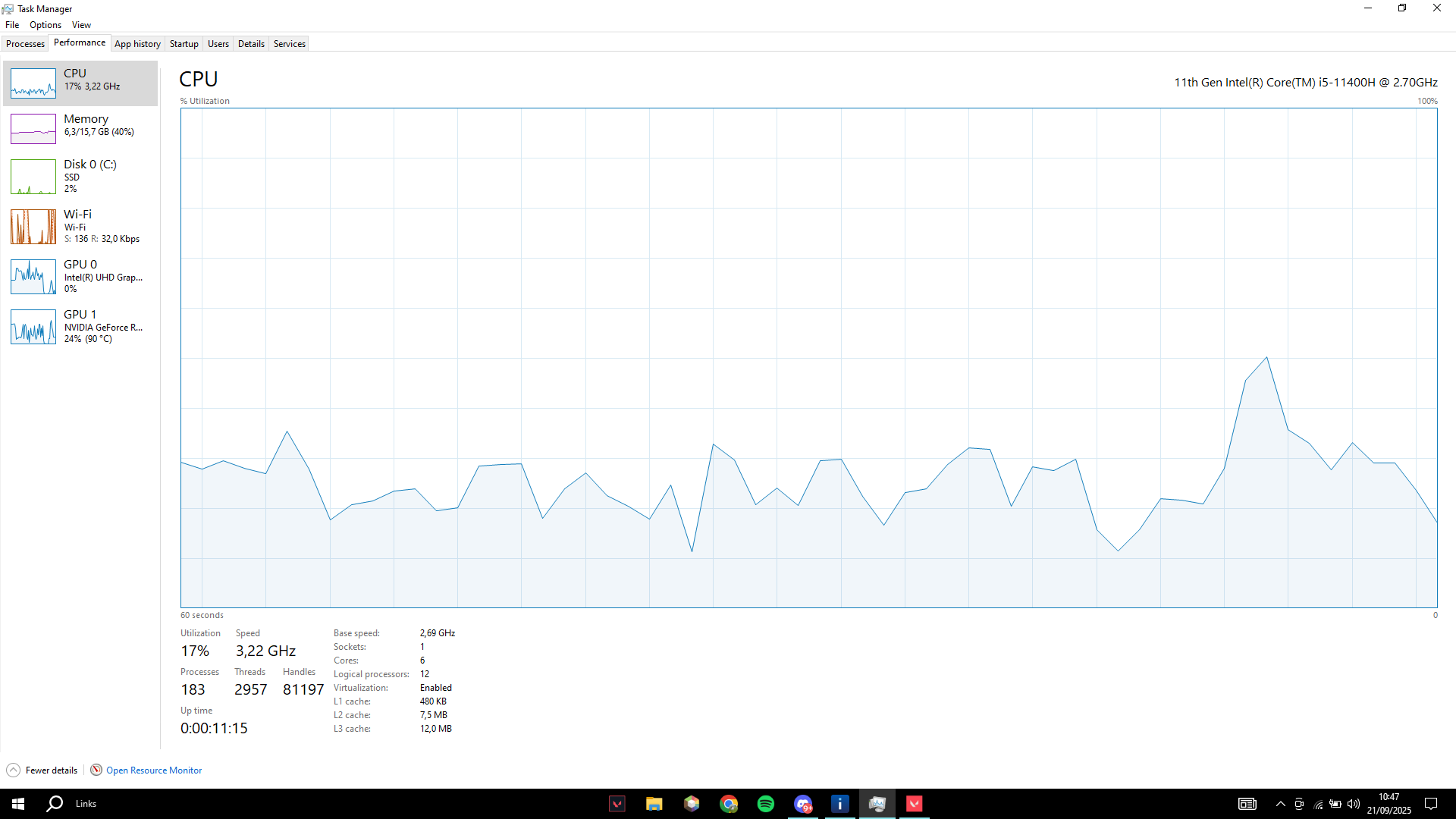This screenshot has height=819, width=1456.
Task: Collapse view with Fewer details chevron
Action: click(x=13, y=770)
